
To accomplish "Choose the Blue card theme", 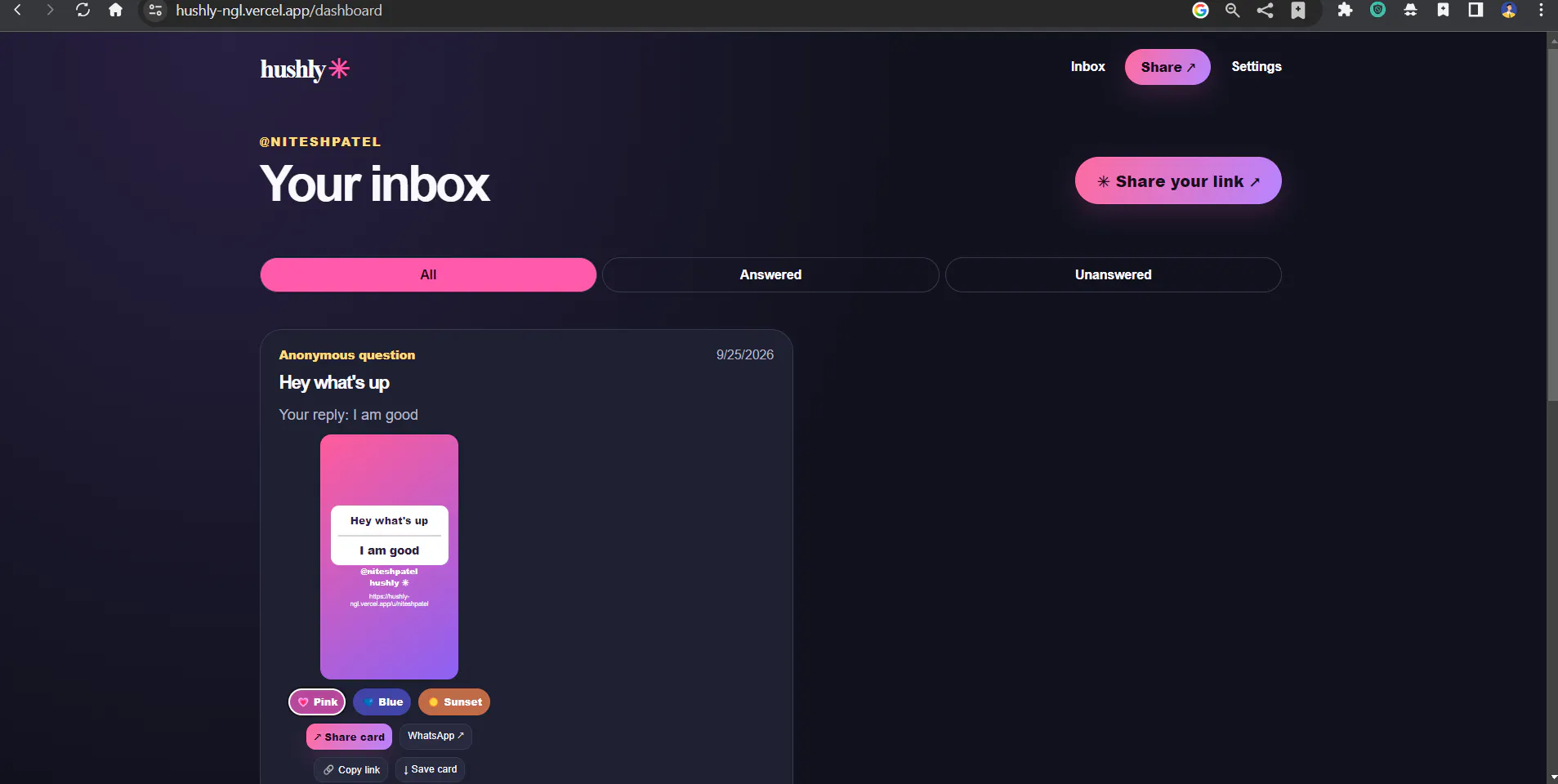I will pyautogui.click(x=382, y=702).
